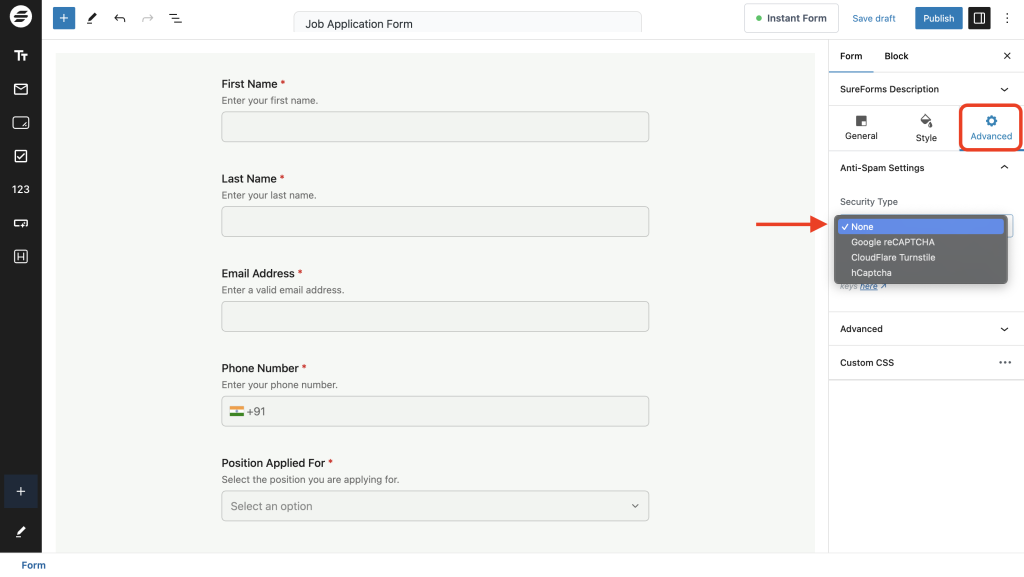The height and width of the screenshot is (577, 1024).
Task: Click the First Name input field
Action: click(x=435, y=127)
